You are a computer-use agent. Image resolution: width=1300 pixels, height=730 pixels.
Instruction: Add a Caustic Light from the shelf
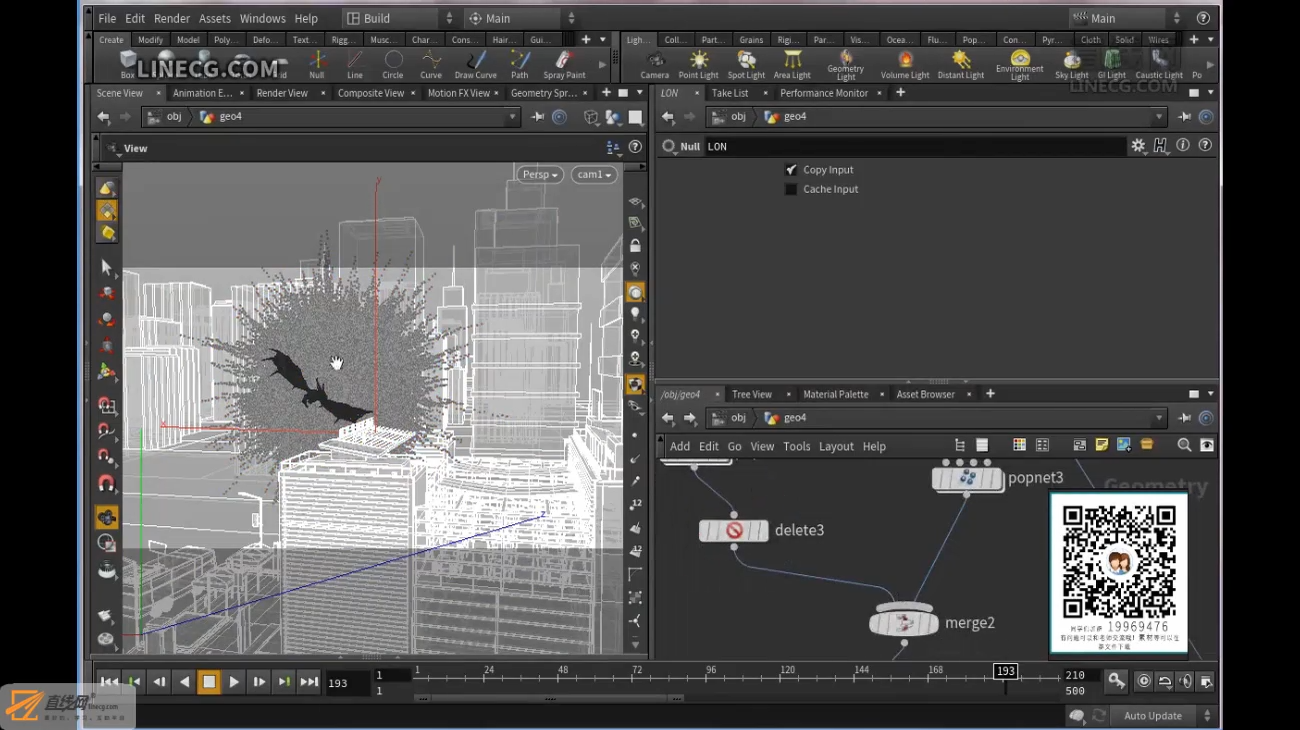coord(1159,65)
